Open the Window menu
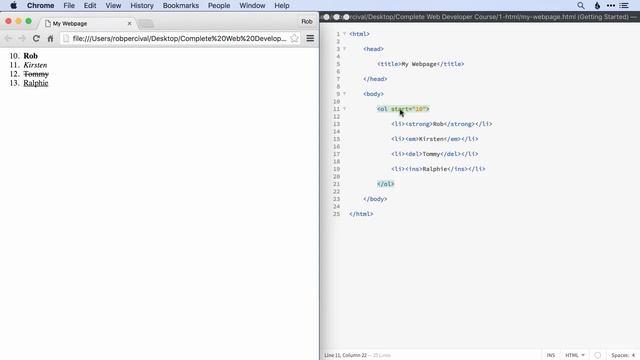This screenshot has width=640, height=360. pos(252,5)
